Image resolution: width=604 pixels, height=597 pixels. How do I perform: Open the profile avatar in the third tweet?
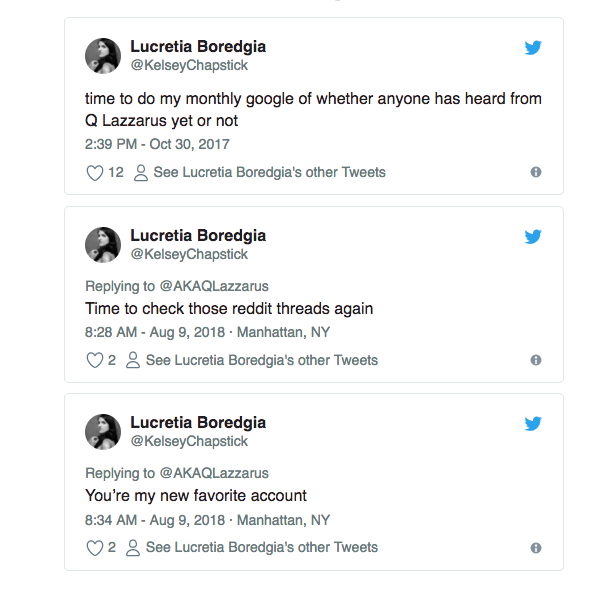click(103, 431)
